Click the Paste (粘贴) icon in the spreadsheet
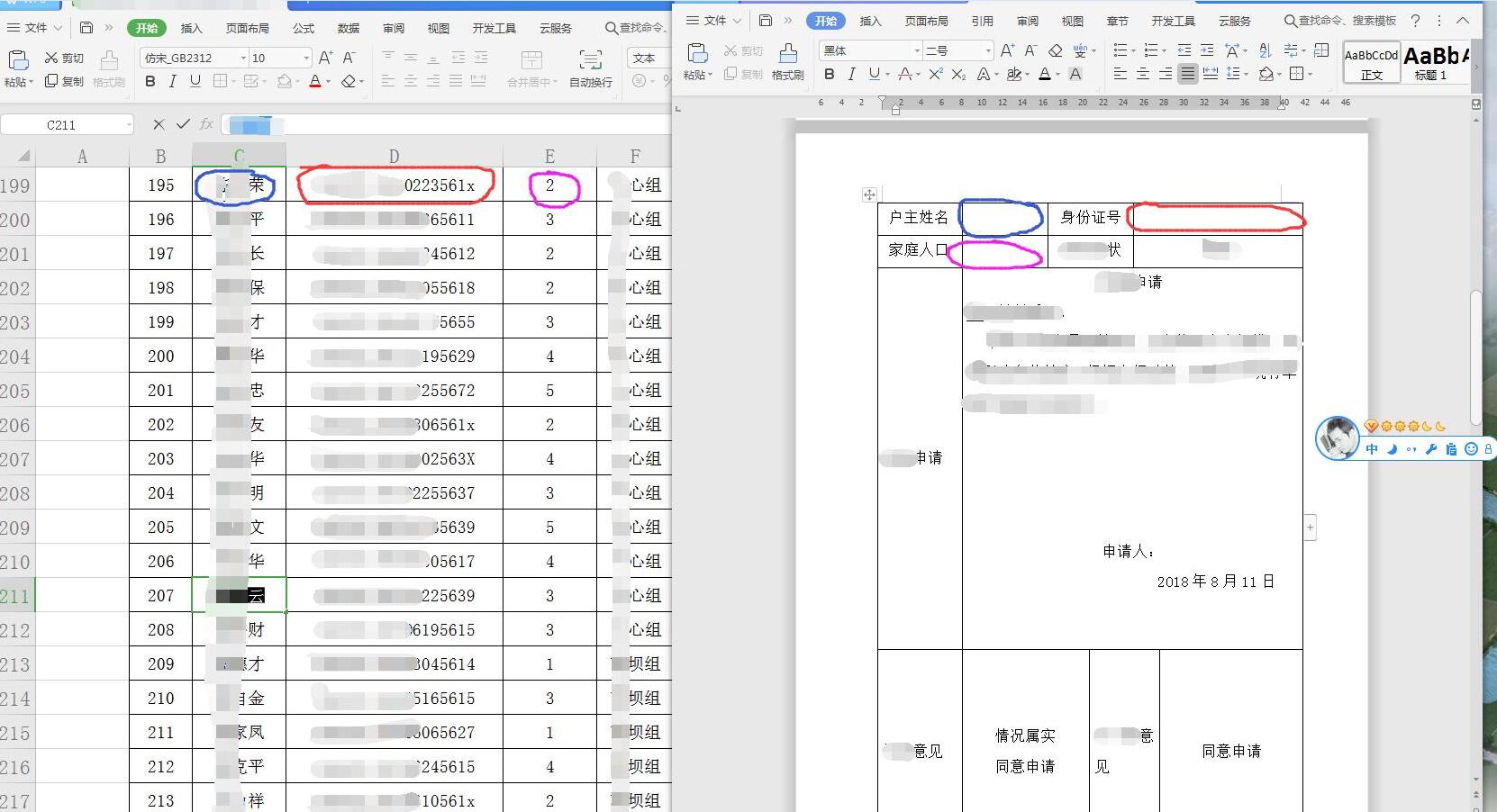Screen dimensions: 1497x812 18,65
